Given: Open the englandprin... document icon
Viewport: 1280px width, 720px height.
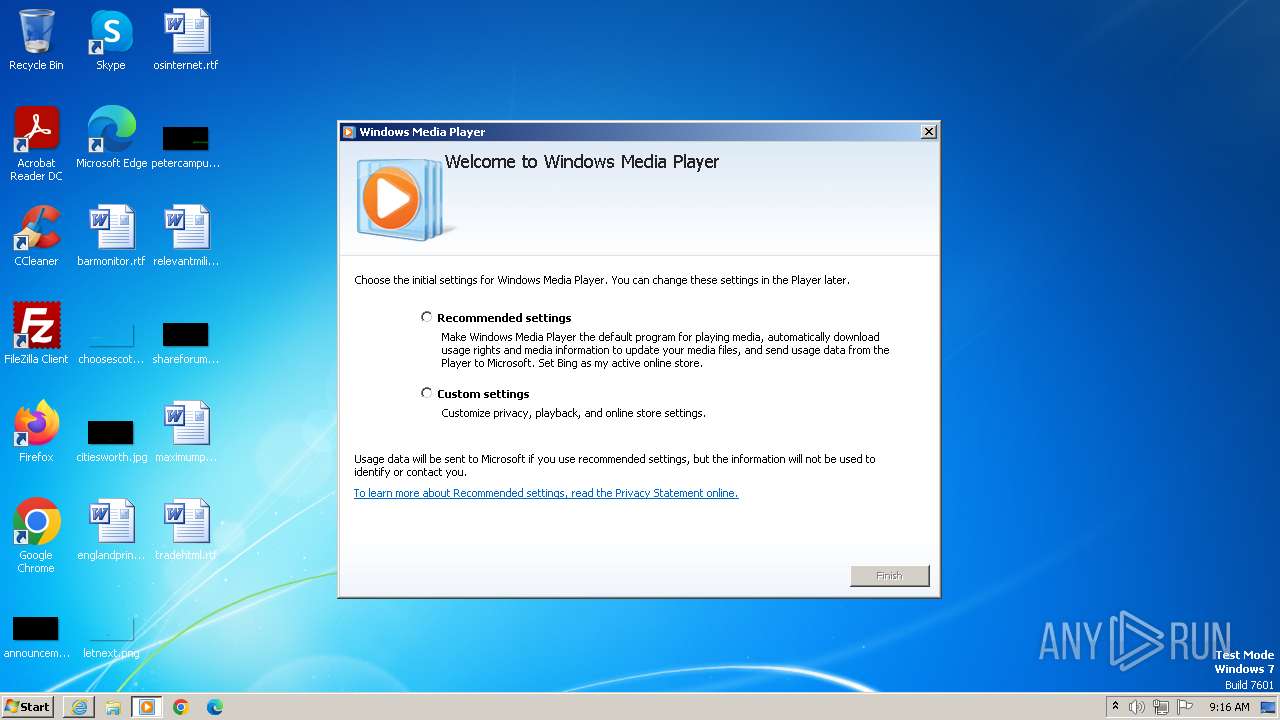Looking at the screenshot, I should 111,531.
